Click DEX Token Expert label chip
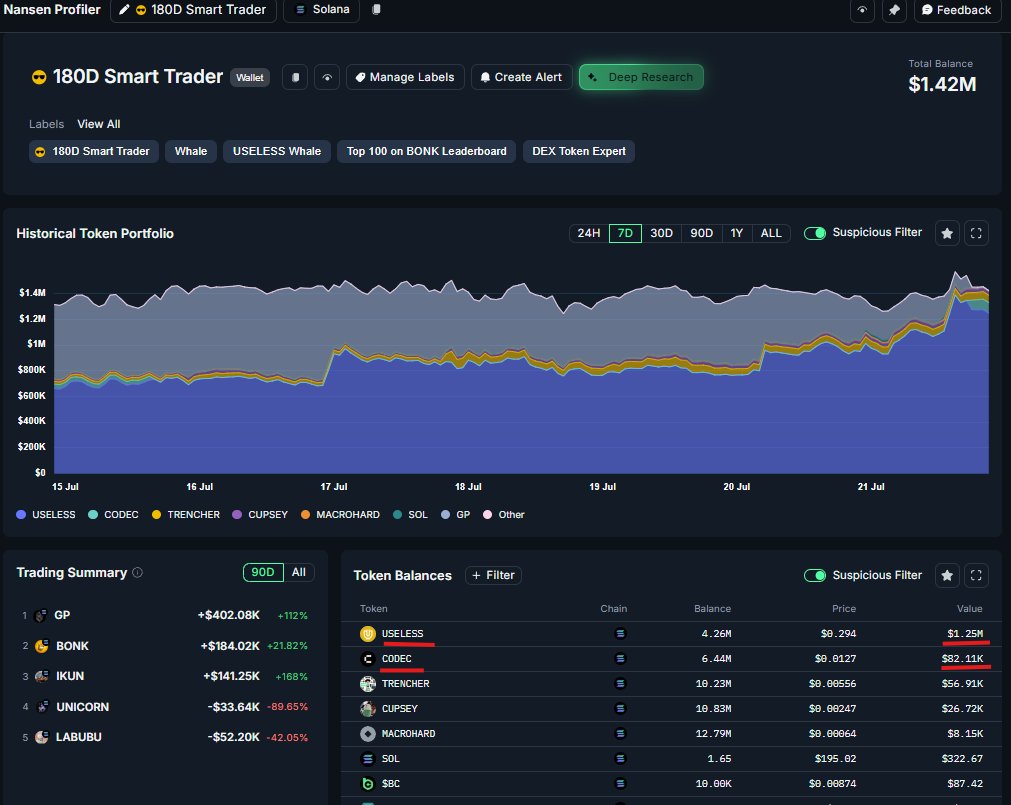Viewport: 1011px width, 805px height. click(x=579, y=151)
